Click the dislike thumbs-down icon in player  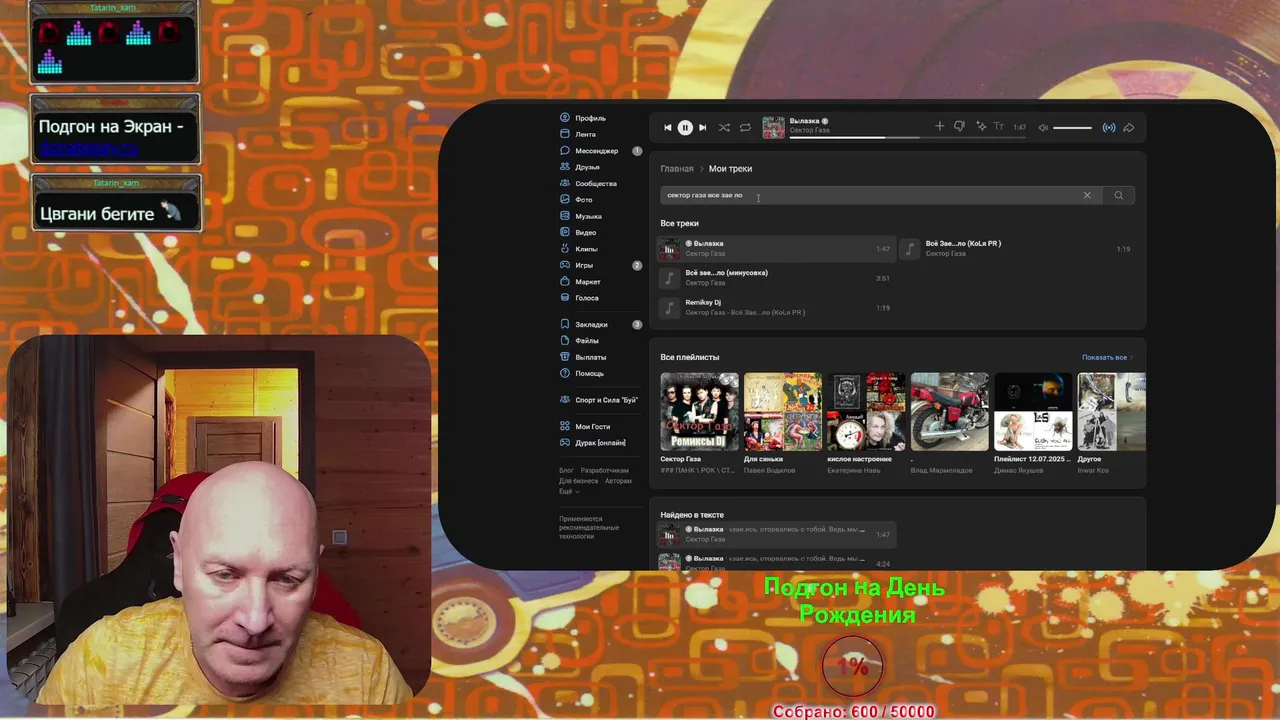pos(959,126)
